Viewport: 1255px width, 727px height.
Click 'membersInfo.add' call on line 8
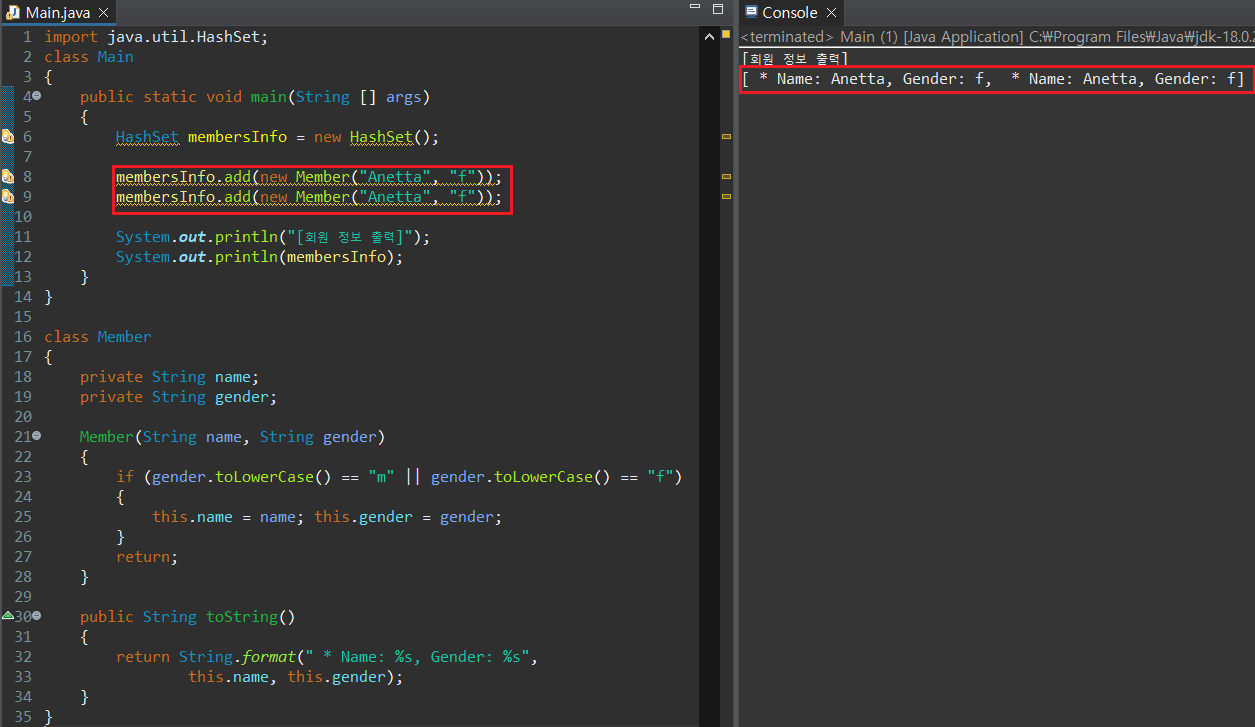[x=183, y=177]
